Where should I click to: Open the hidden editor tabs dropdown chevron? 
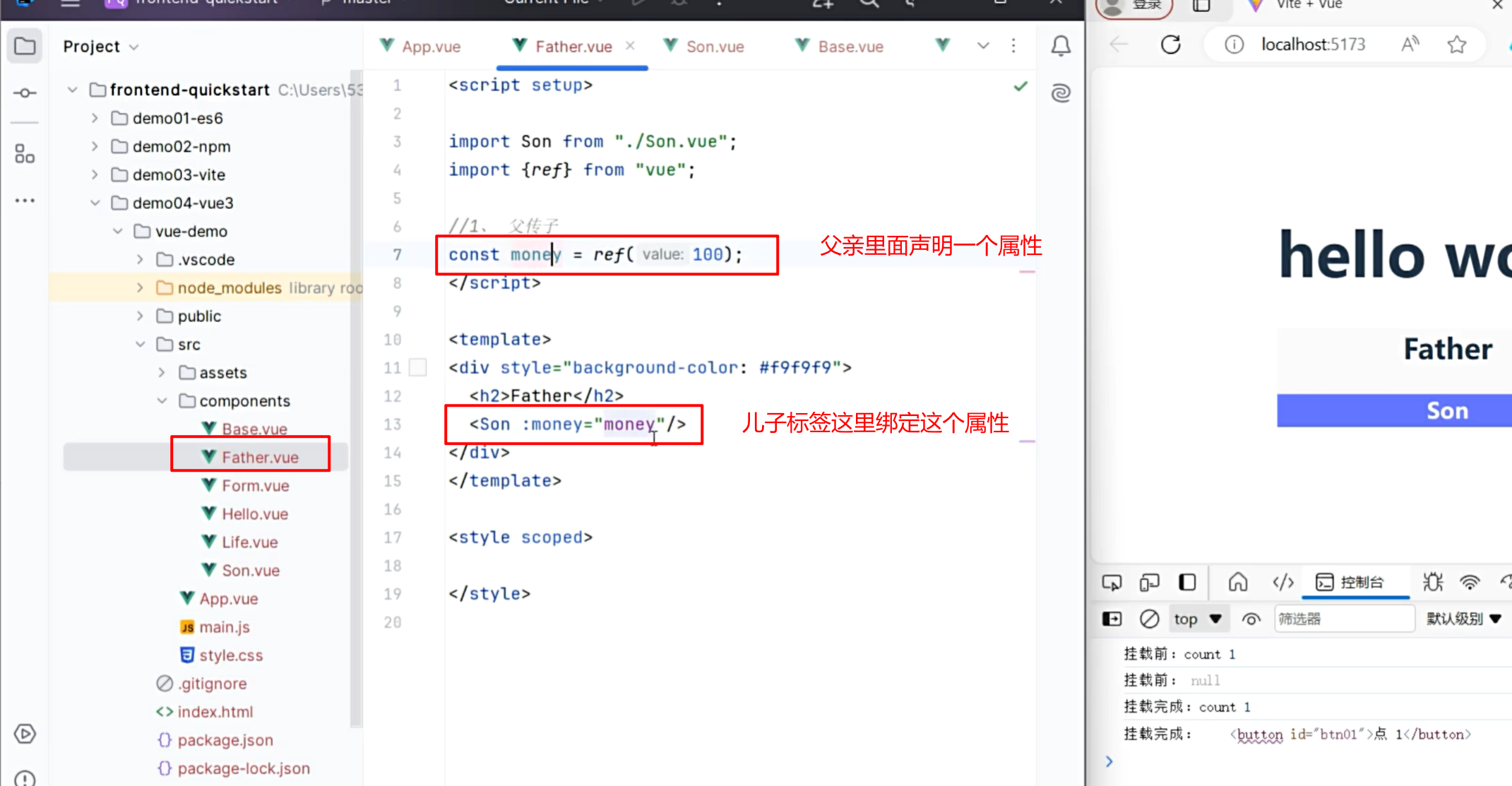(982, 46)
